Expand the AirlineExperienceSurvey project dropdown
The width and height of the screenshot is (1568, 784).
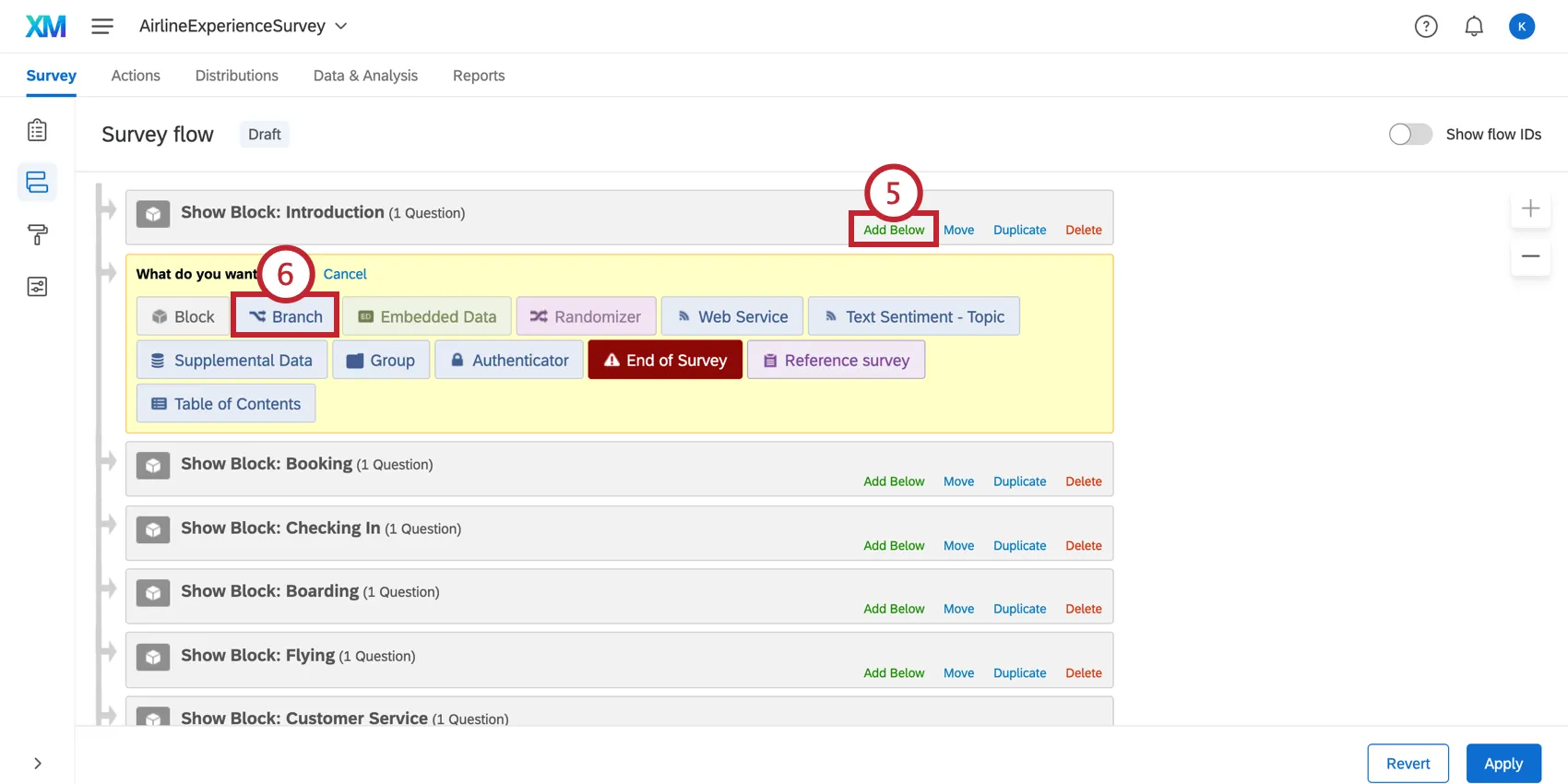(x=341, y=27)
